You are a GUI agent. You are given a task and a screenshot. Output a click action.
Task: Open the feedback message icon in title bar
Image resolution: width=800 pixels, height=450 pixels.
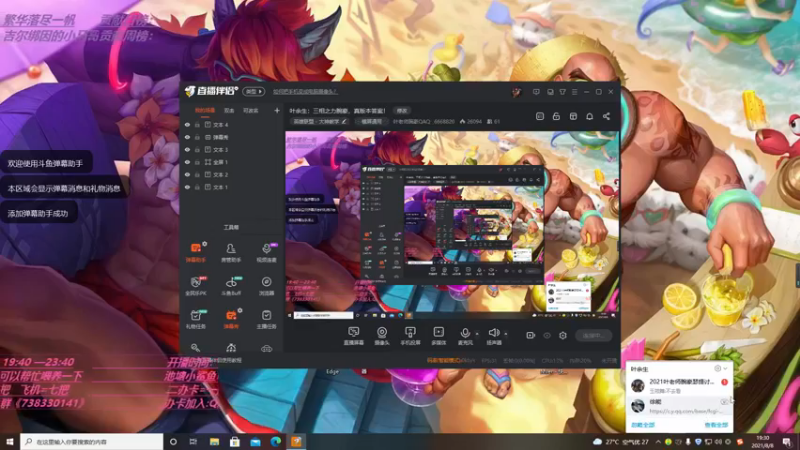(536, 92)
